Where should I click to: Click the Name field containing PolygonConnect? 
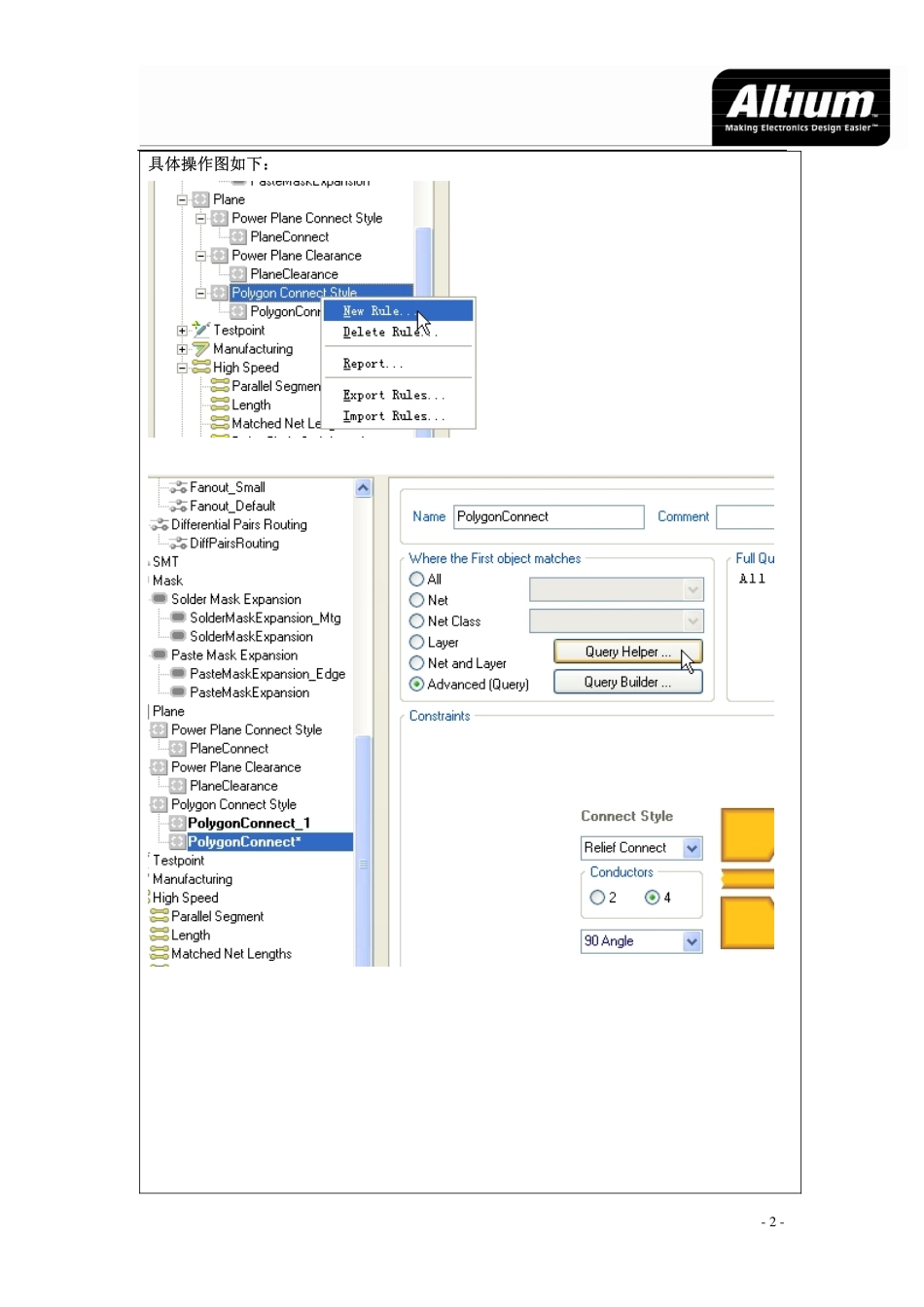[549, 516]
